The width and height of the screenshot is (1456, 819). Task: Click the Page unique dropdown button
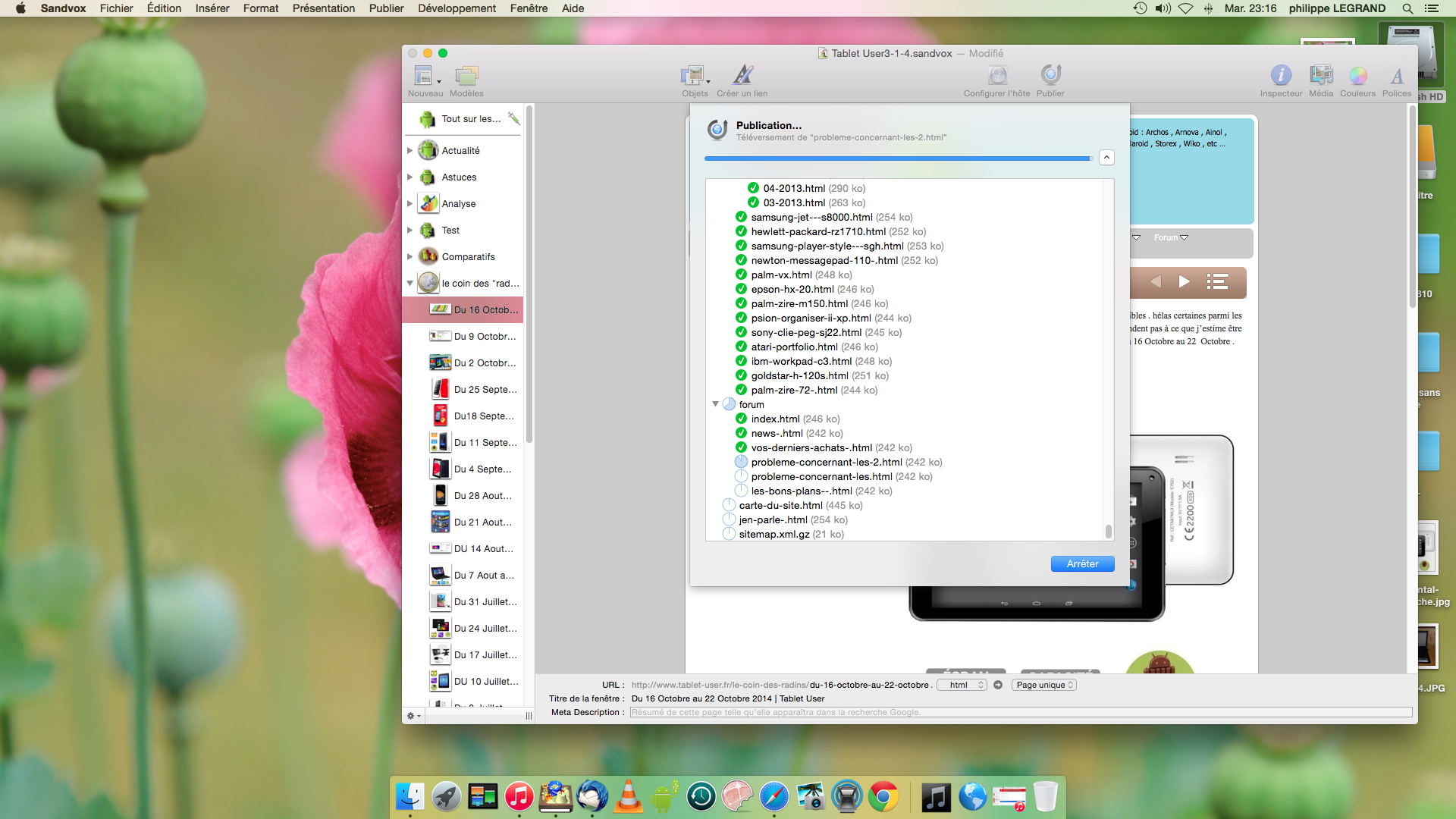1045,685
